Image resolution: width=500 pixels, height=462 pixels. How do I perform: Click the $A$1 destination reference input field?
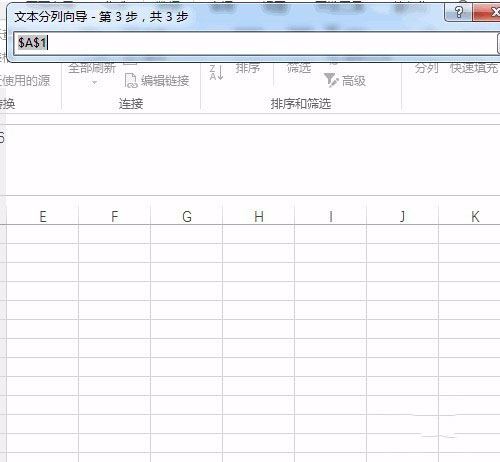[x=256, y=43]
